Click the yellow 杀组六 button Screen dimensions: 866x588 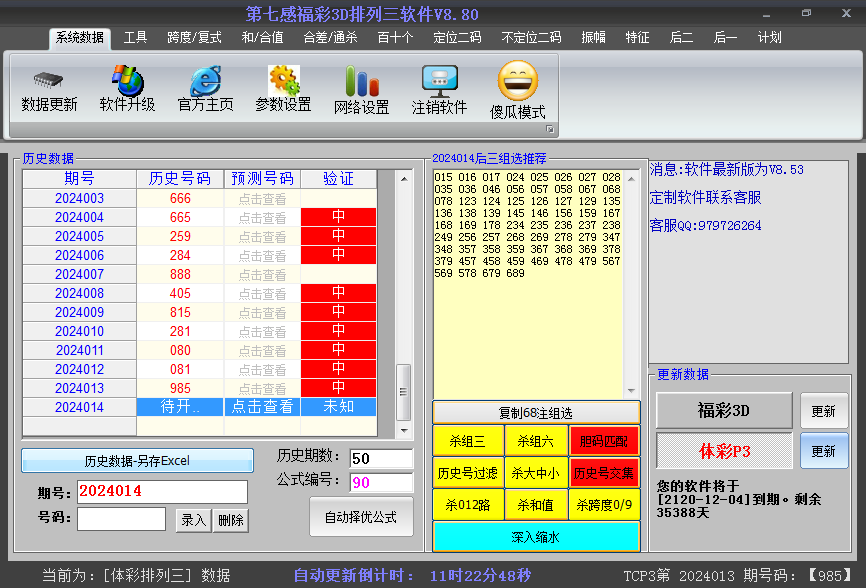click(x=536, y=441)
